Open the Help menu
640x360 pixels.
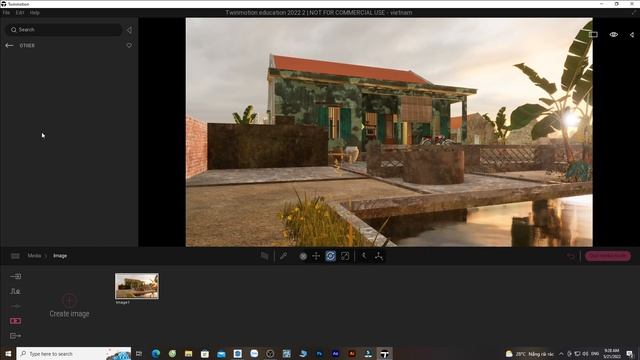point(35,13)
